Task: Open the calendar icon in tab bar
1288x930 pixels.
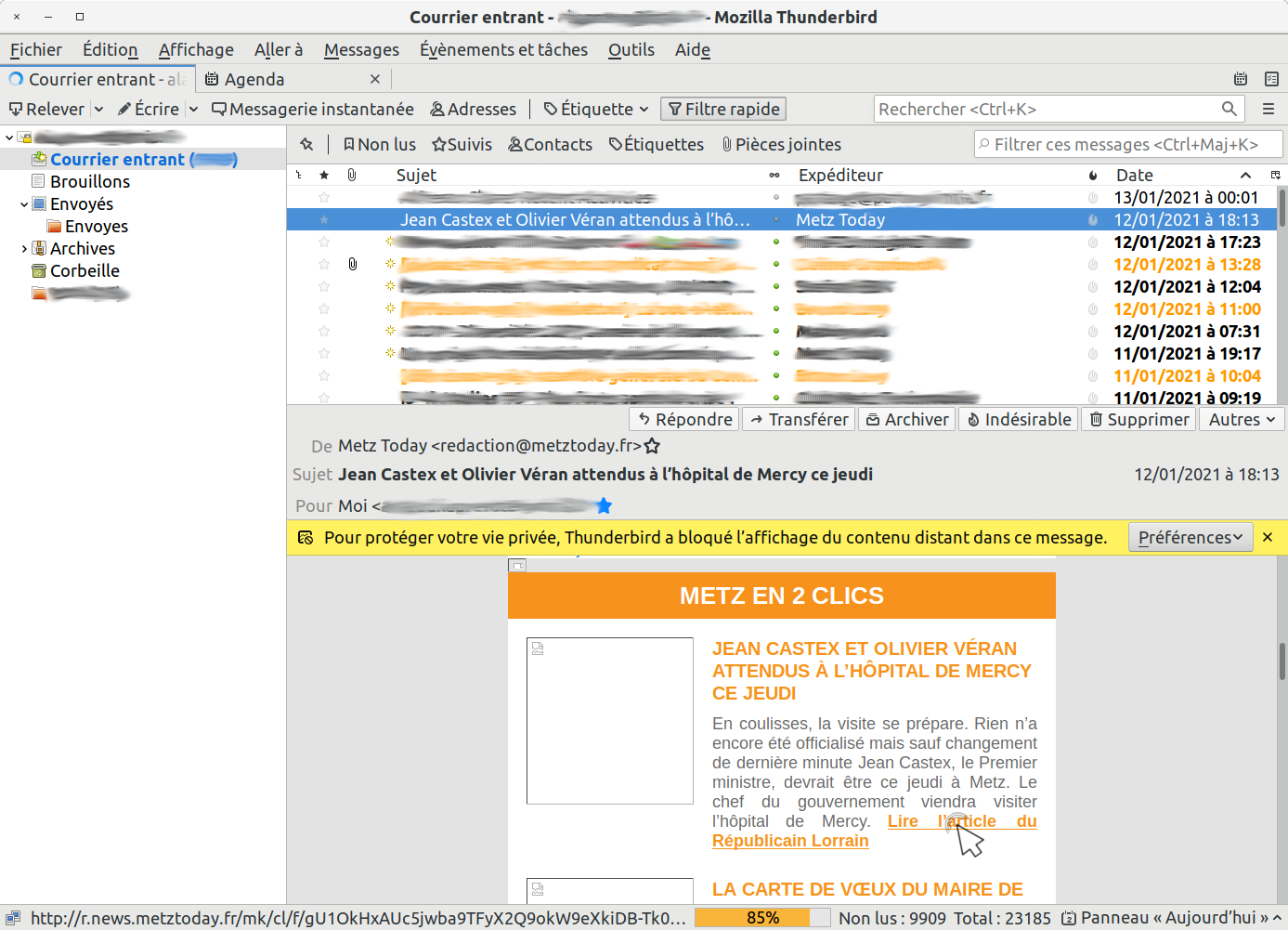Action: click(x=1240, y=79)
